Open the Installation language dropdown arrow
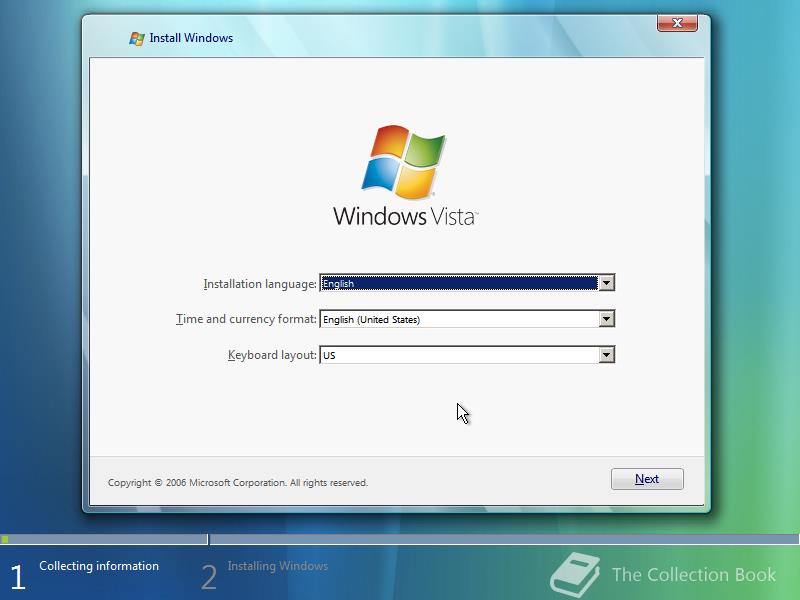The height and width of the screenshot is (600, 800). coord(606,283)
